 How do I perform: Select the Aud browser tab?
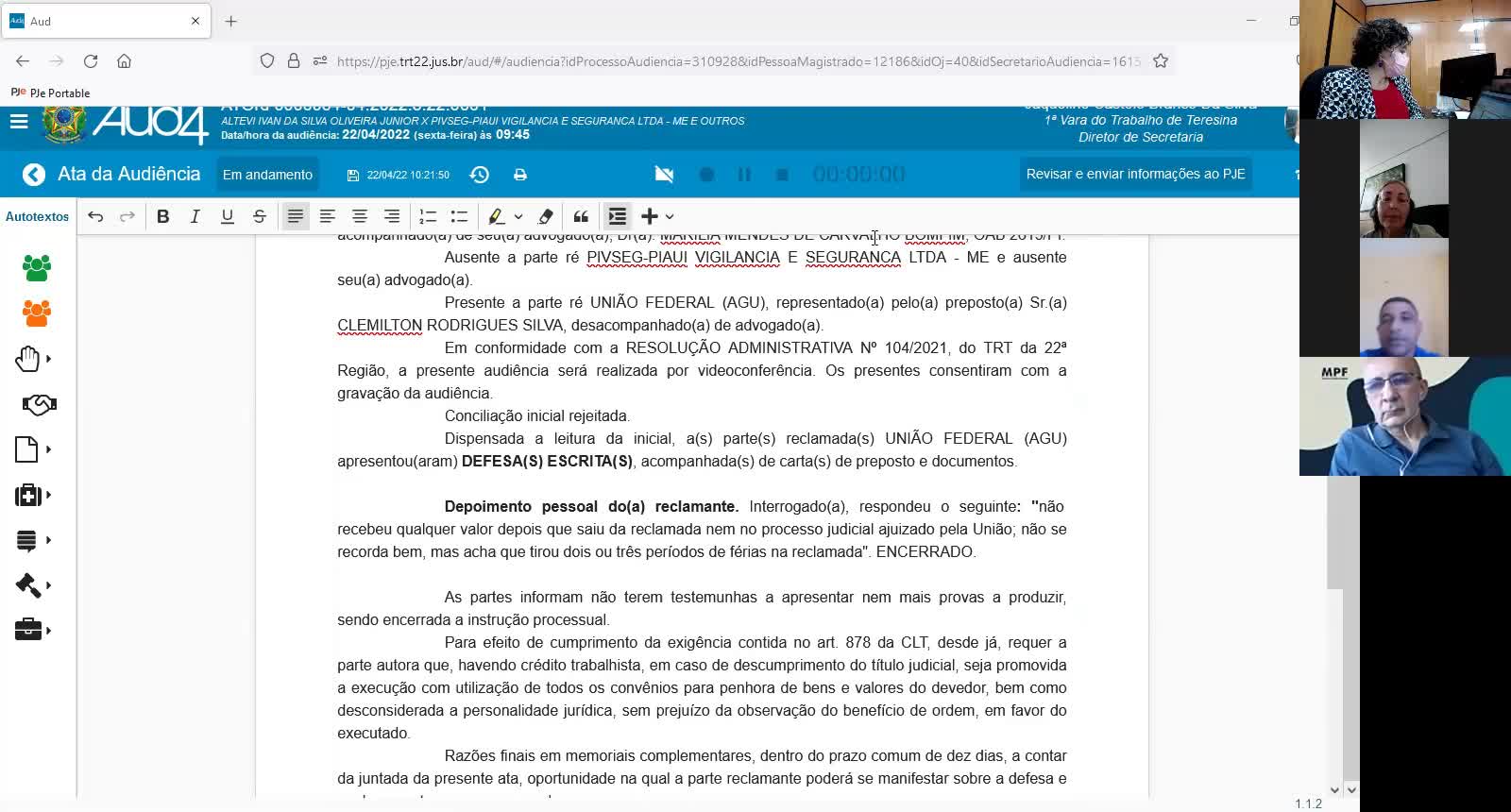click(x=106, y=21)
